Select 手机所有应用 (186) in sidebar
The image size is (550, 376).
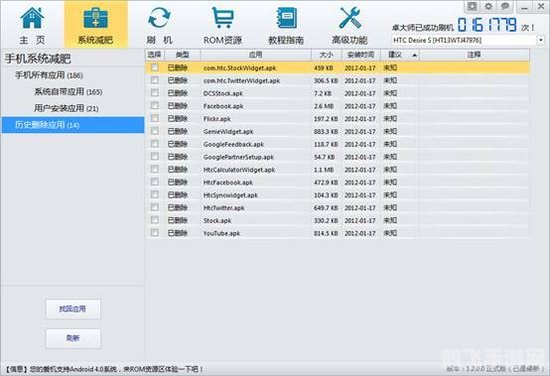[x=49, y=75]
